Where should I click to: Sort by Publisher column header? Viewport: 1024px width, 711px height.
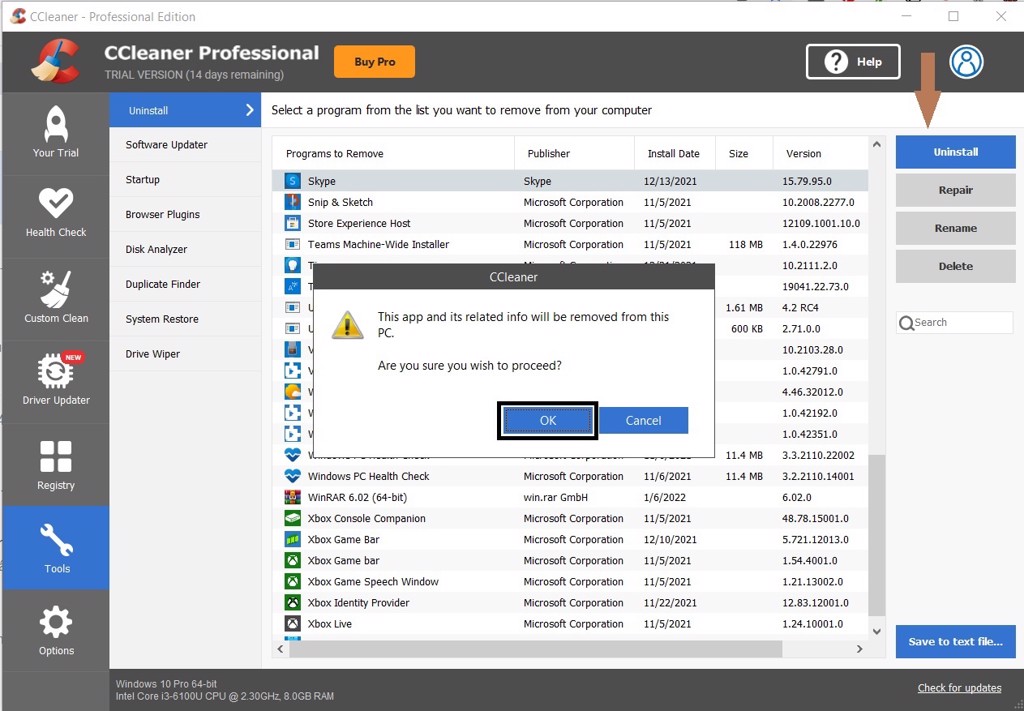point(575,153)
